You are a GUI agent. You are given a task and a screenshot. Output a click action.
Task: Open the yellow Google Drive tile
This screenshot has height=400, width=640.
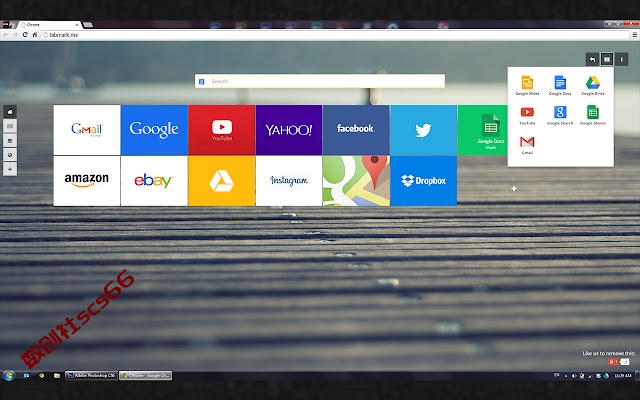pyautogui.click(x=222, y=181)
